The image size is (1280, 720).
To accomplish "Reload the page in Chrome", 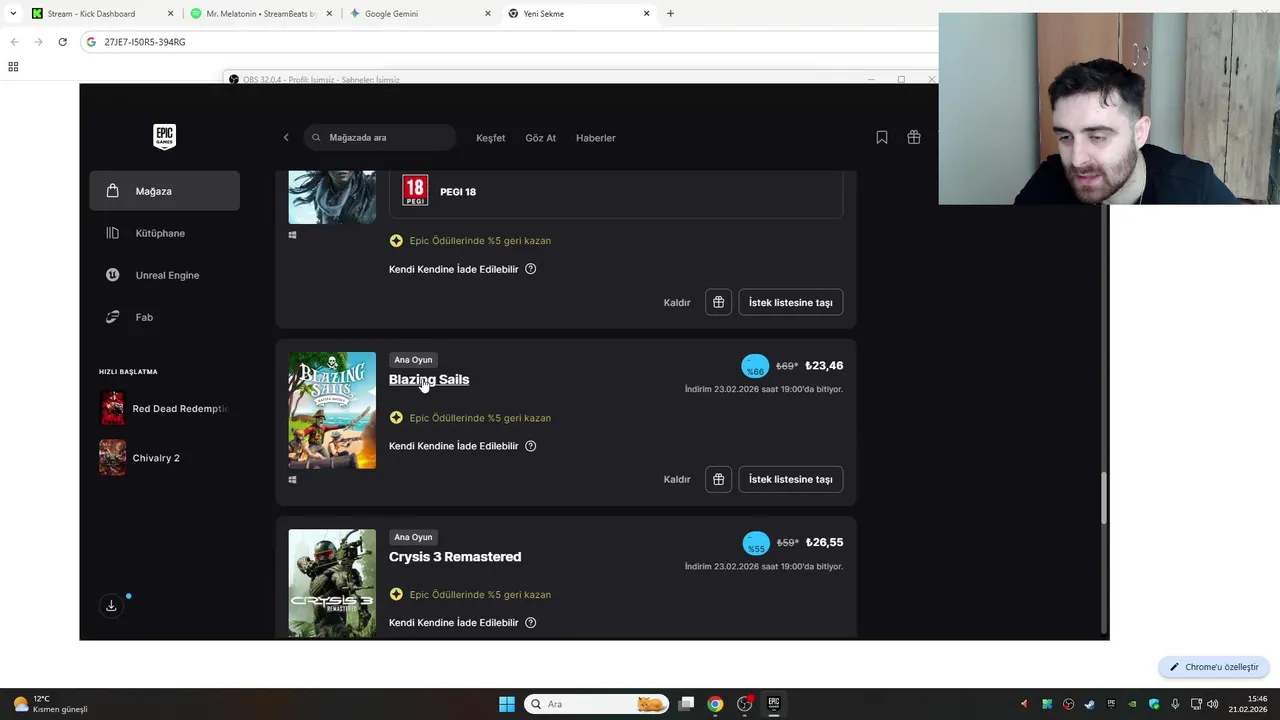I will (62, 42).
